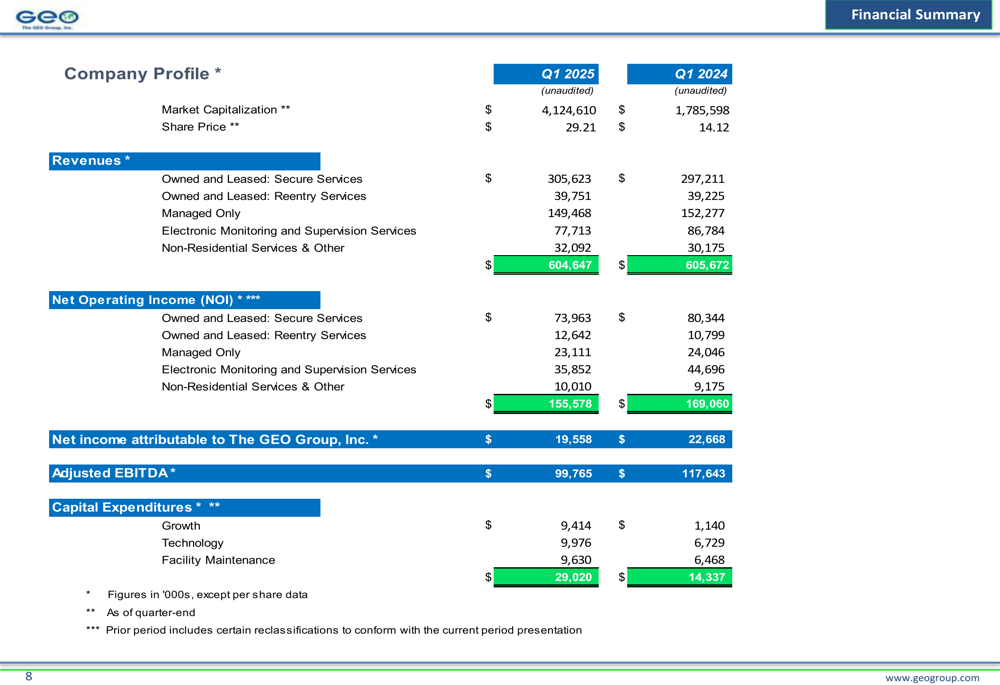
Task: Select the Q1 2025 column header
Action: (x=546, y=74)
